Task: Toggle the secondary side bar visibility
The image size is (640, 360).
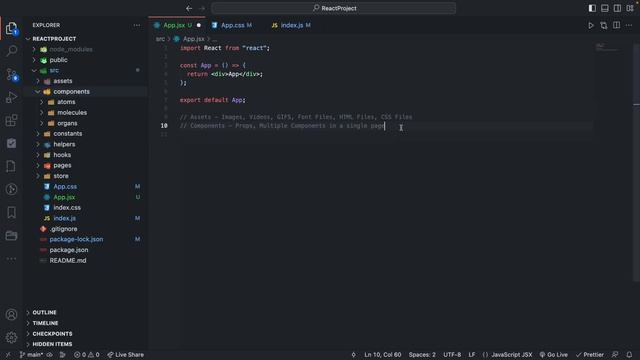Action: (618, 8)
